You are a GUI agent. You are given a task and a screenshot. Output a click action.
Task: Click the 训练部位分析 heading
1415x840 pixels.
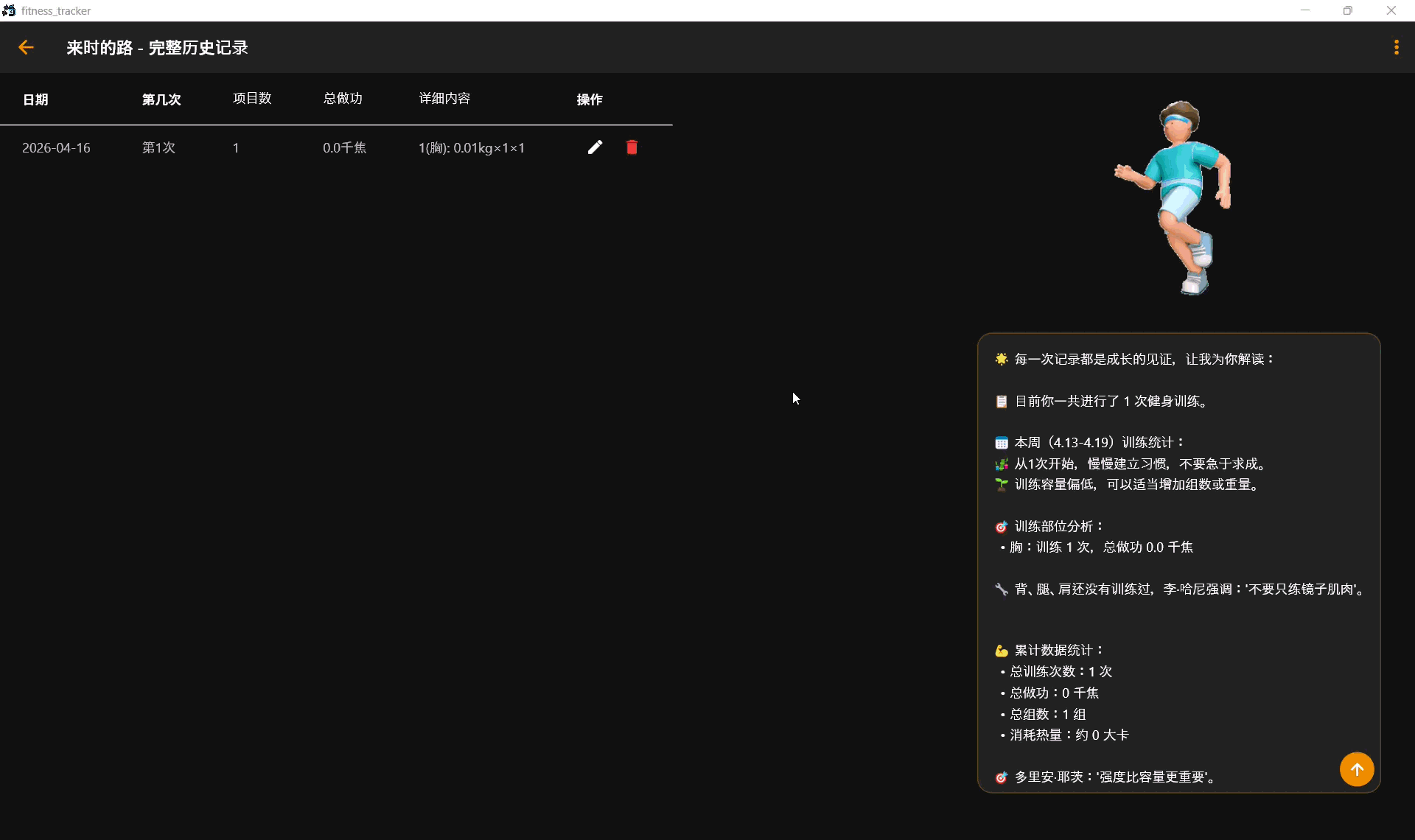click(1049, 527)
